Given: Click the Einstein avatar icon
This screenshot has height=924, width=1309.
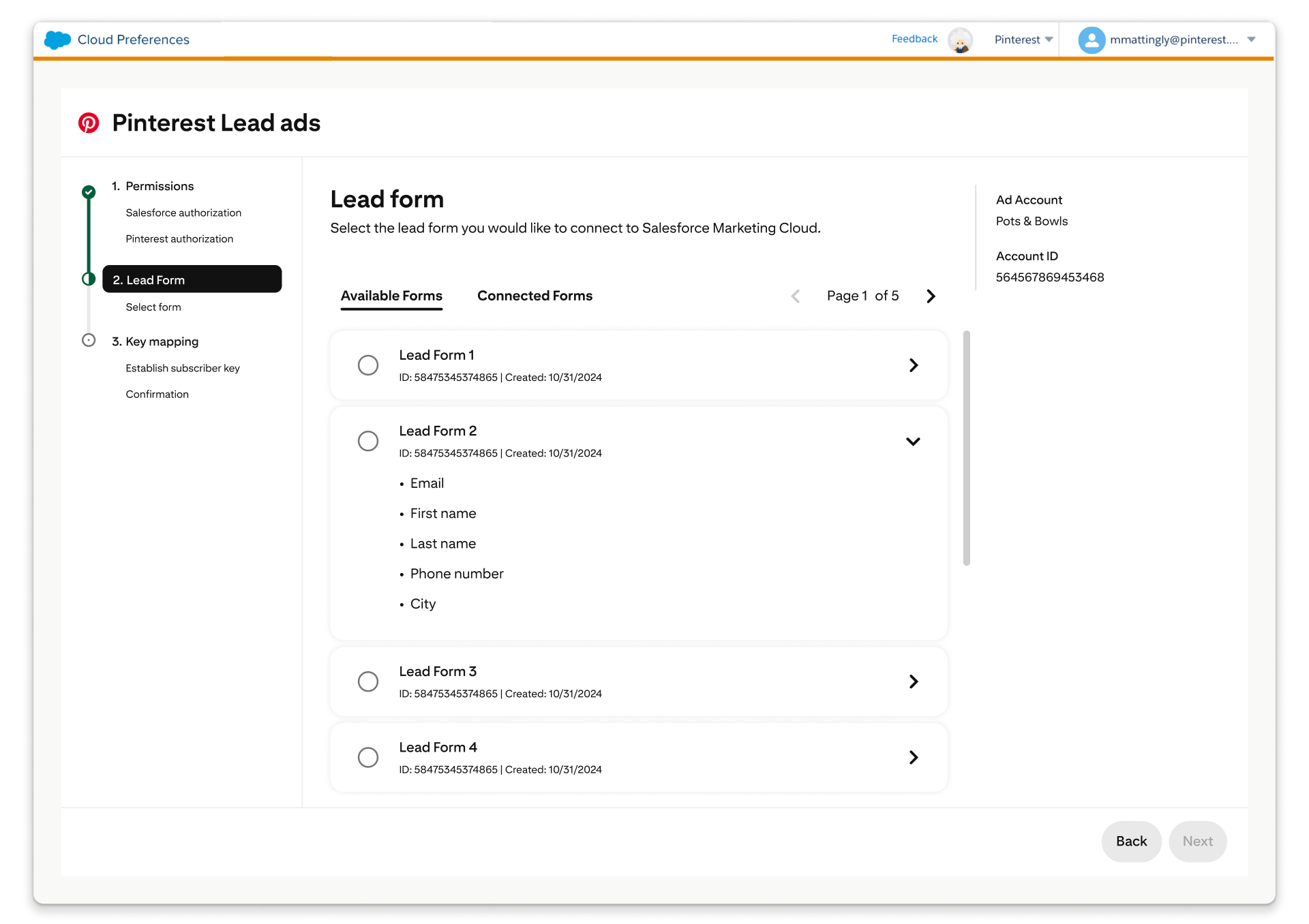Looking at the screenshot, I should [960, 40].
